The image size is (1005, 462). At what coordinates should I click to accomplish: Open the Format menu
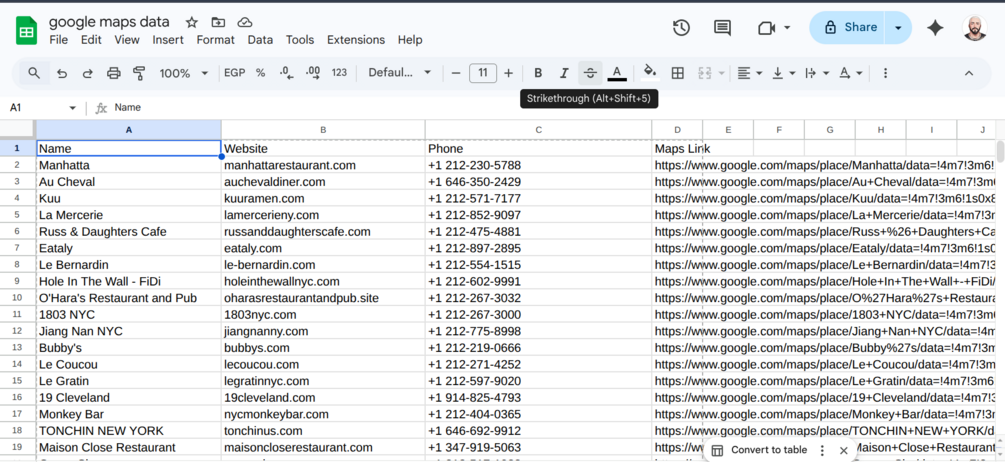[x=215, y=40]
